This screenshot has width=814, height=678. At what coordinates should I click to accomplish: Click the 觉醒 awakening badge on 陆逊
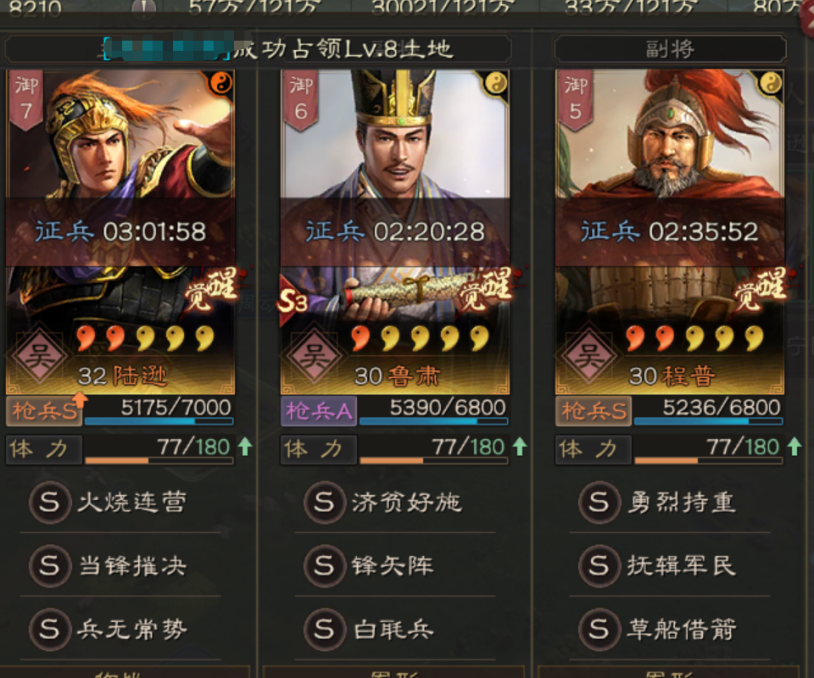point(211,290)
